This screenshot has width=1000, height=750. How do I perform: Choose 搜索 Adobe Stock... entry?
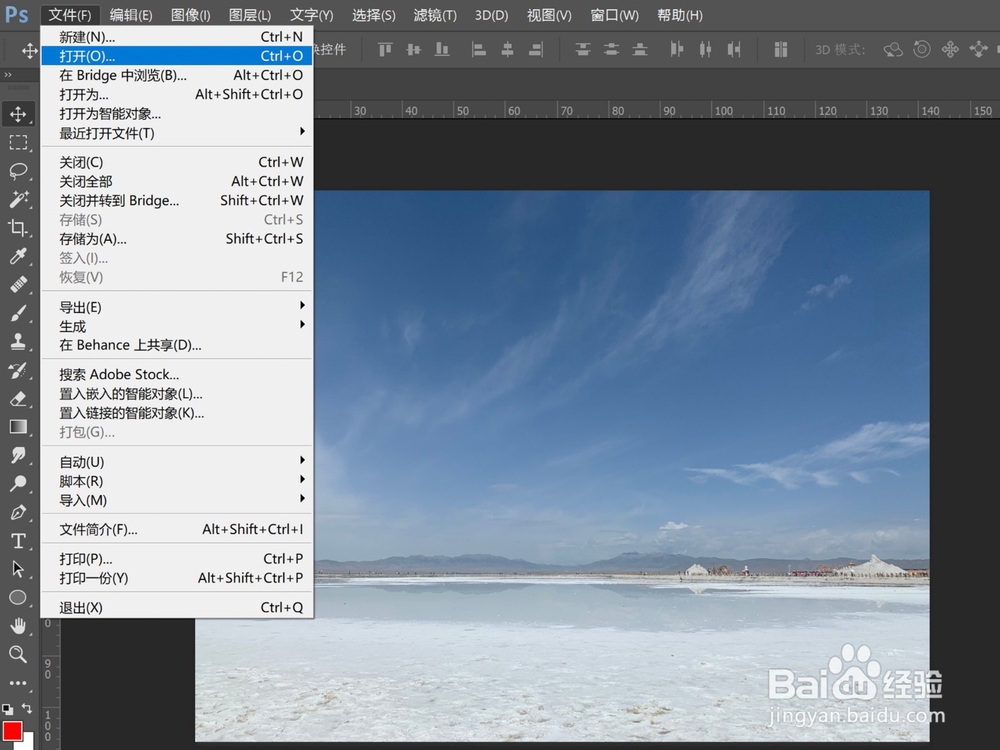click(x=177, y=374)
